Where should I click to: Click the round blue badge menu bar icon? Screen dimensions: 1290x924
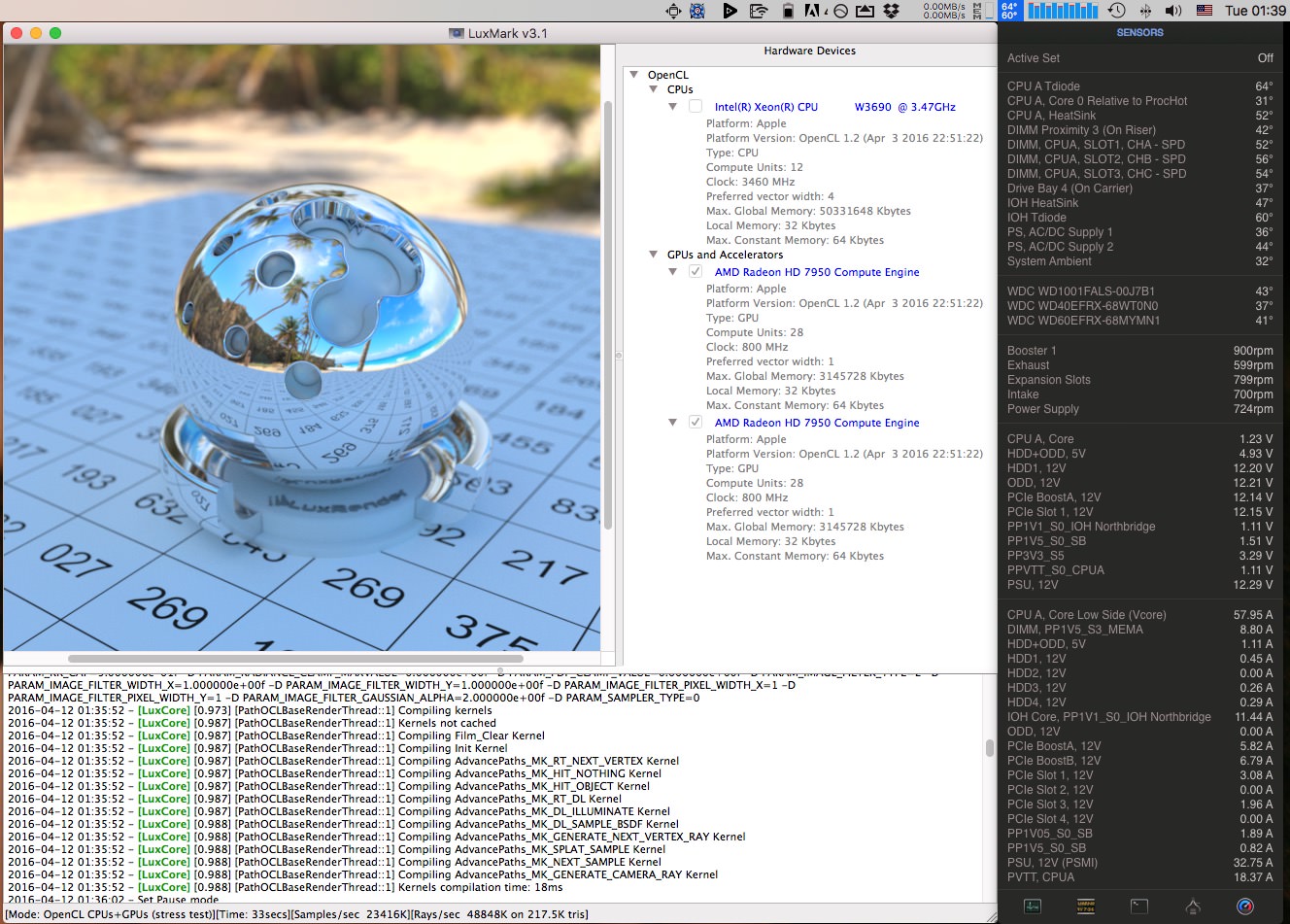(x=697, y=11)
